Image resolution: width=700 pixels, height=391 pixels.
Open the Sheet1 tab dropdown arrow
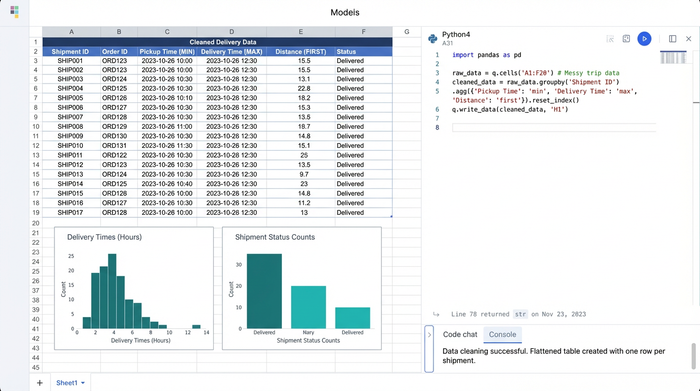click(x=83, y=383)
